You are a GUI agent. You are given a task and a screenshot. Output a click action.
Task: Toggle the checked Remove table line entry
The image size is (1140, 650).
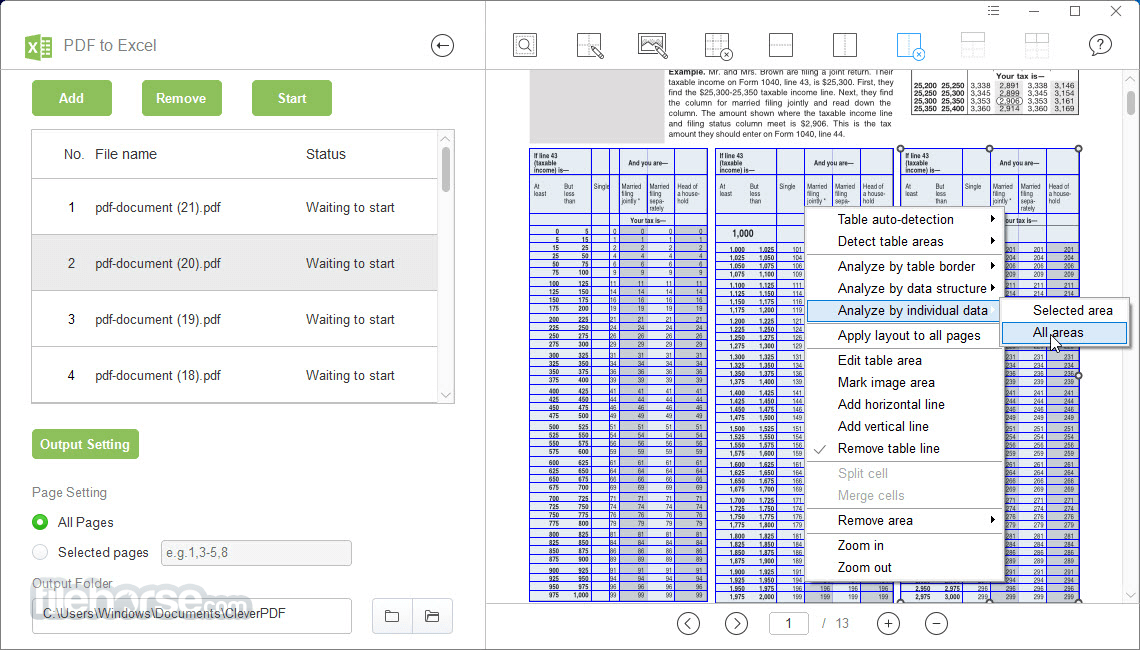[904, 449]
